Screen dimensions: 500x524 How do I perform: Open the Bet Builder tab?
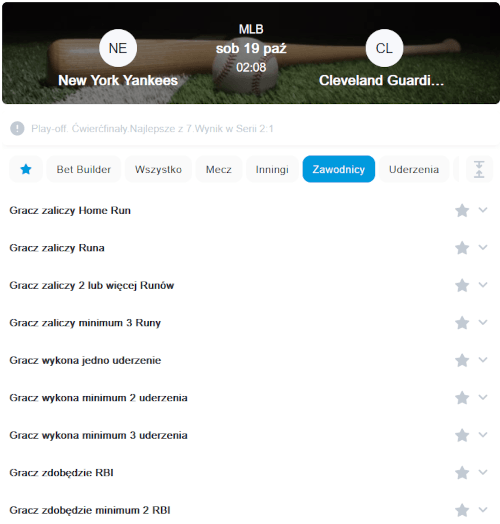[x=84, y=169]
